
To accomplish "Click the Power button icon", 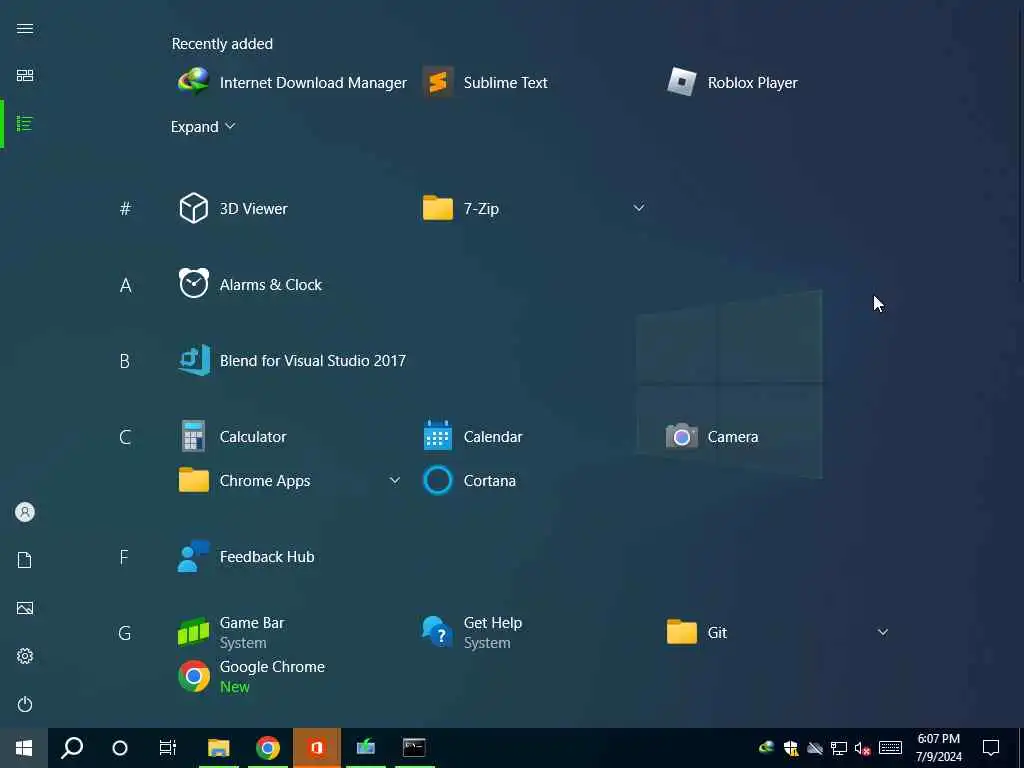I will (x=25, y=704).
